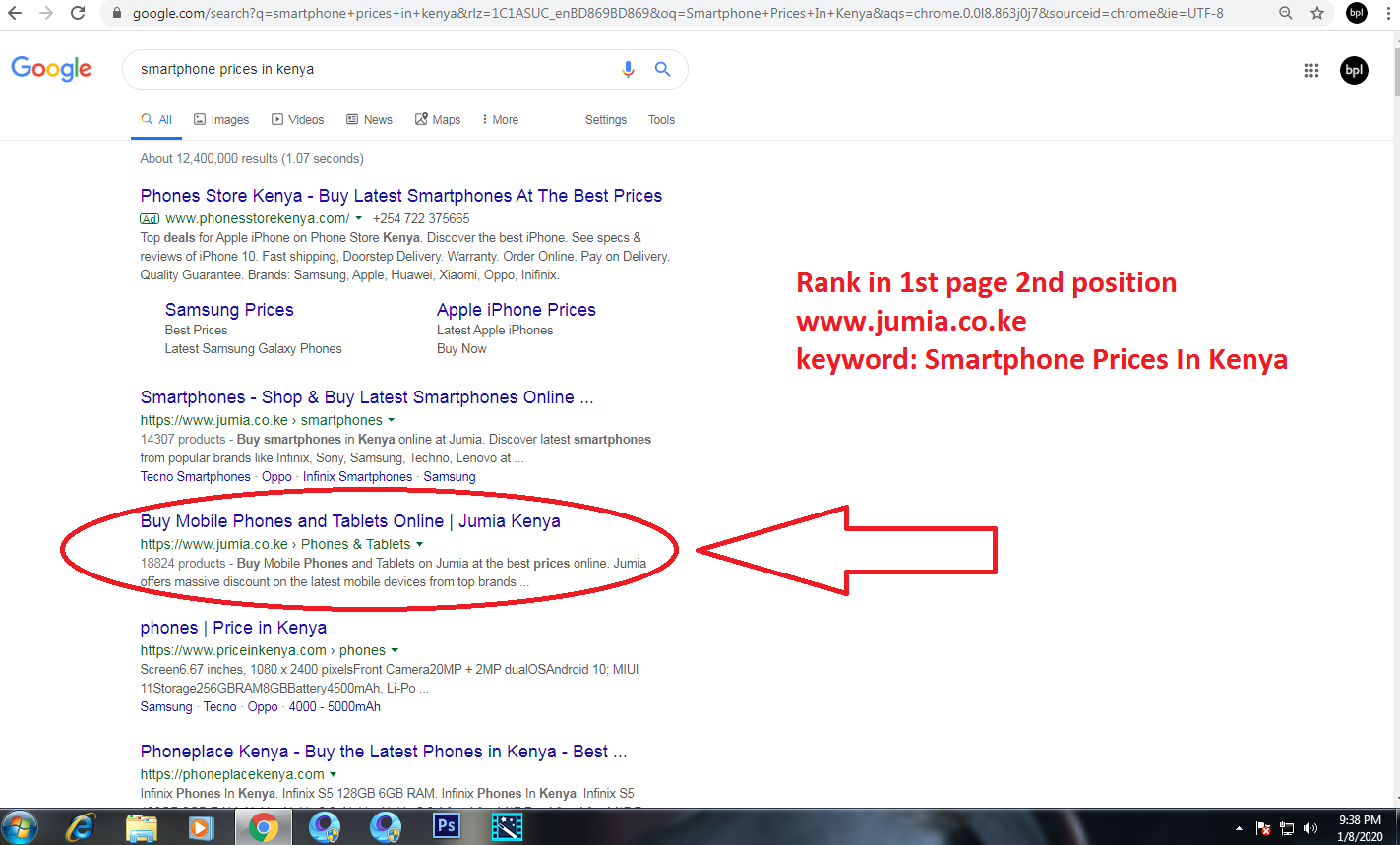Click the secure padlock in the address bar

pos(115,14)
